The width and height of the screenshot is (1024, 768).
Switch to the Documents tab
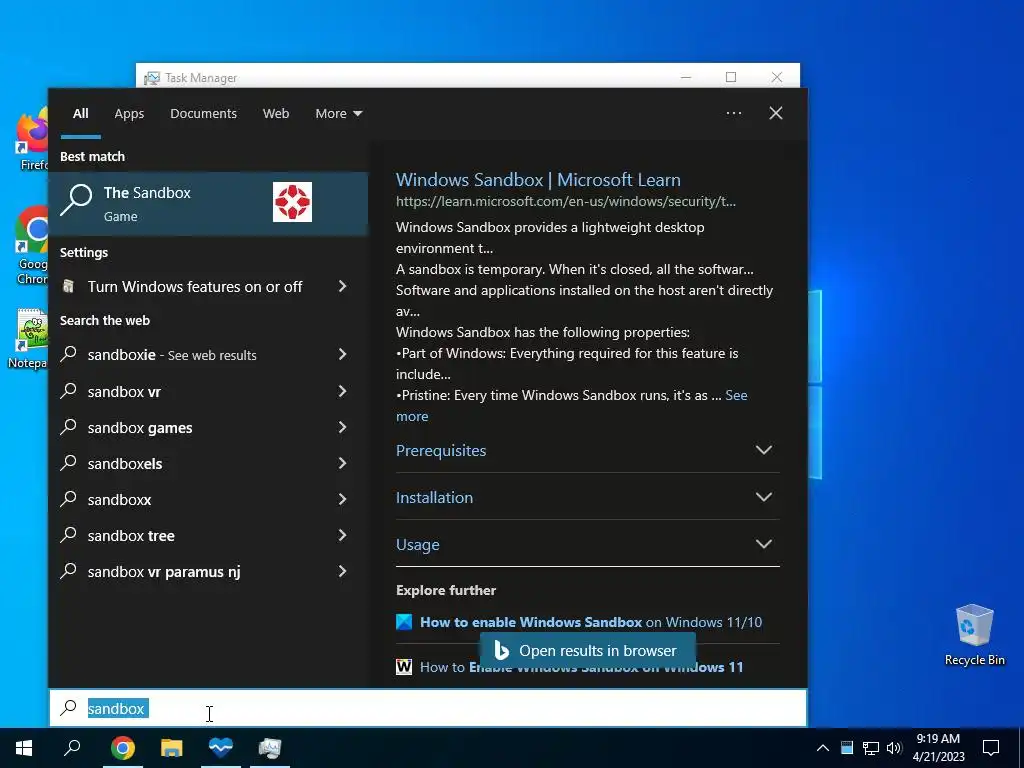point(203,114)
